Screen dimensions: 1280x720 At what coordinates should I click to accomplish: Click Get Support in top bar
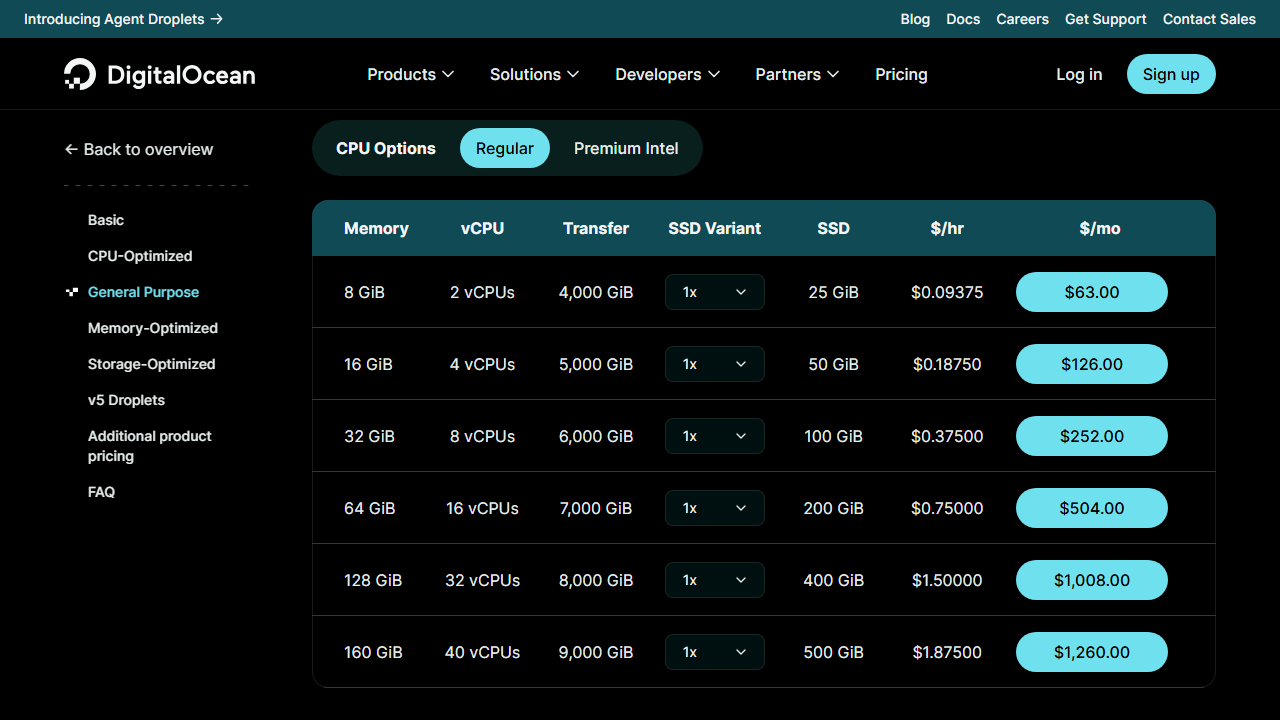[1105, 19]
